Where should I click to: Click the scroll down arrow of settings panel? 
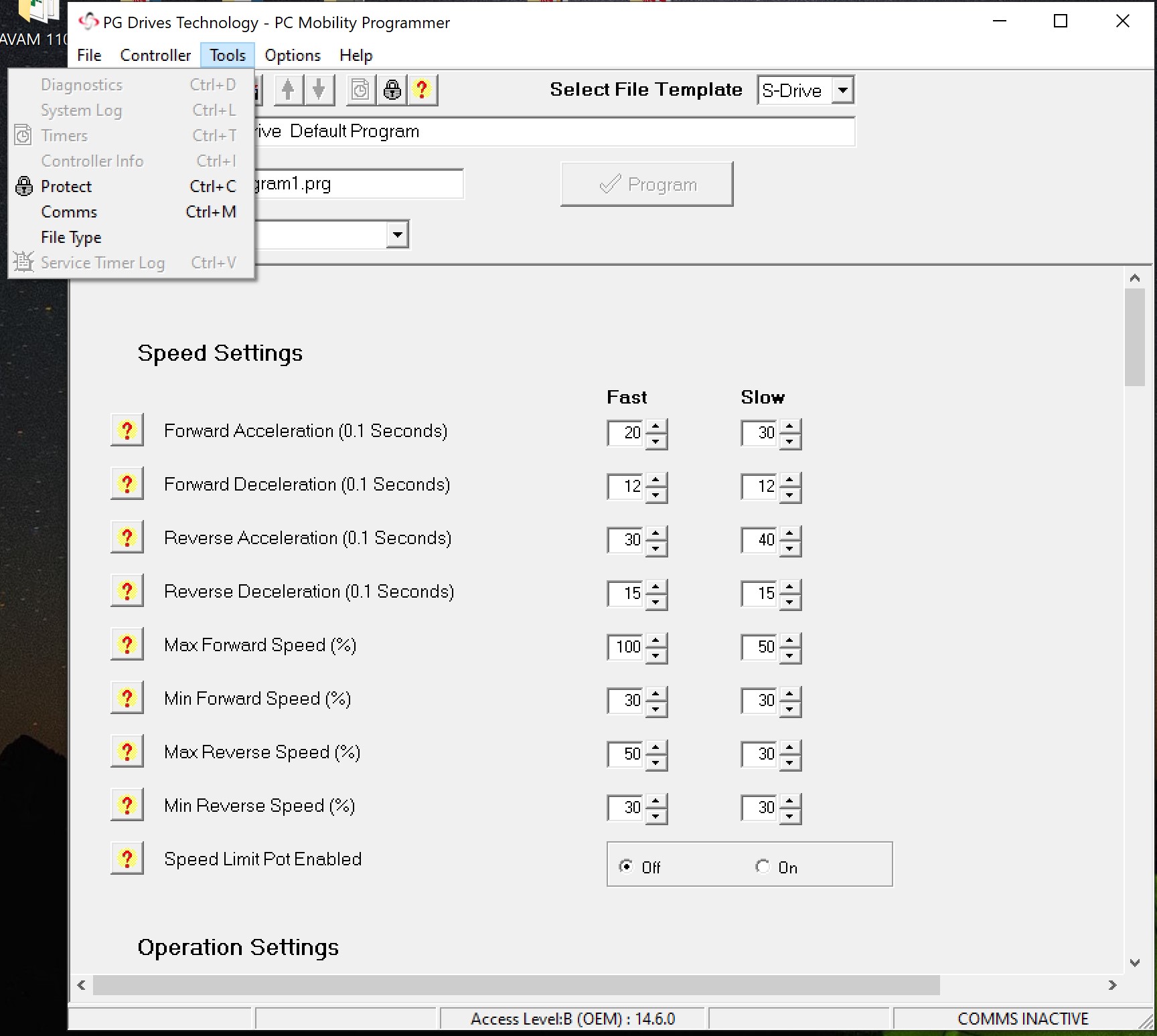[x=1134, y=963]
